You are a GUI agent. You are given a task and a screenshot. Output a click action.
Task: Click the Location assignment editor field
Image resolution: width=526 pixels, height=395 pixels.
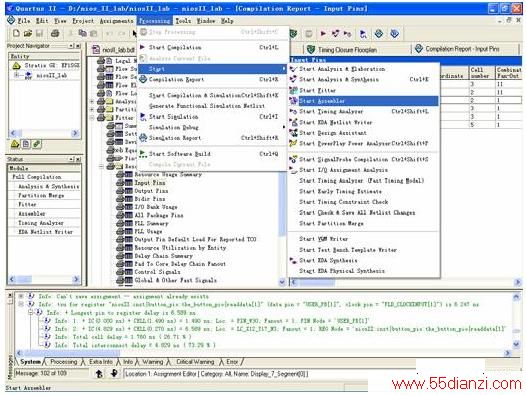269,374
